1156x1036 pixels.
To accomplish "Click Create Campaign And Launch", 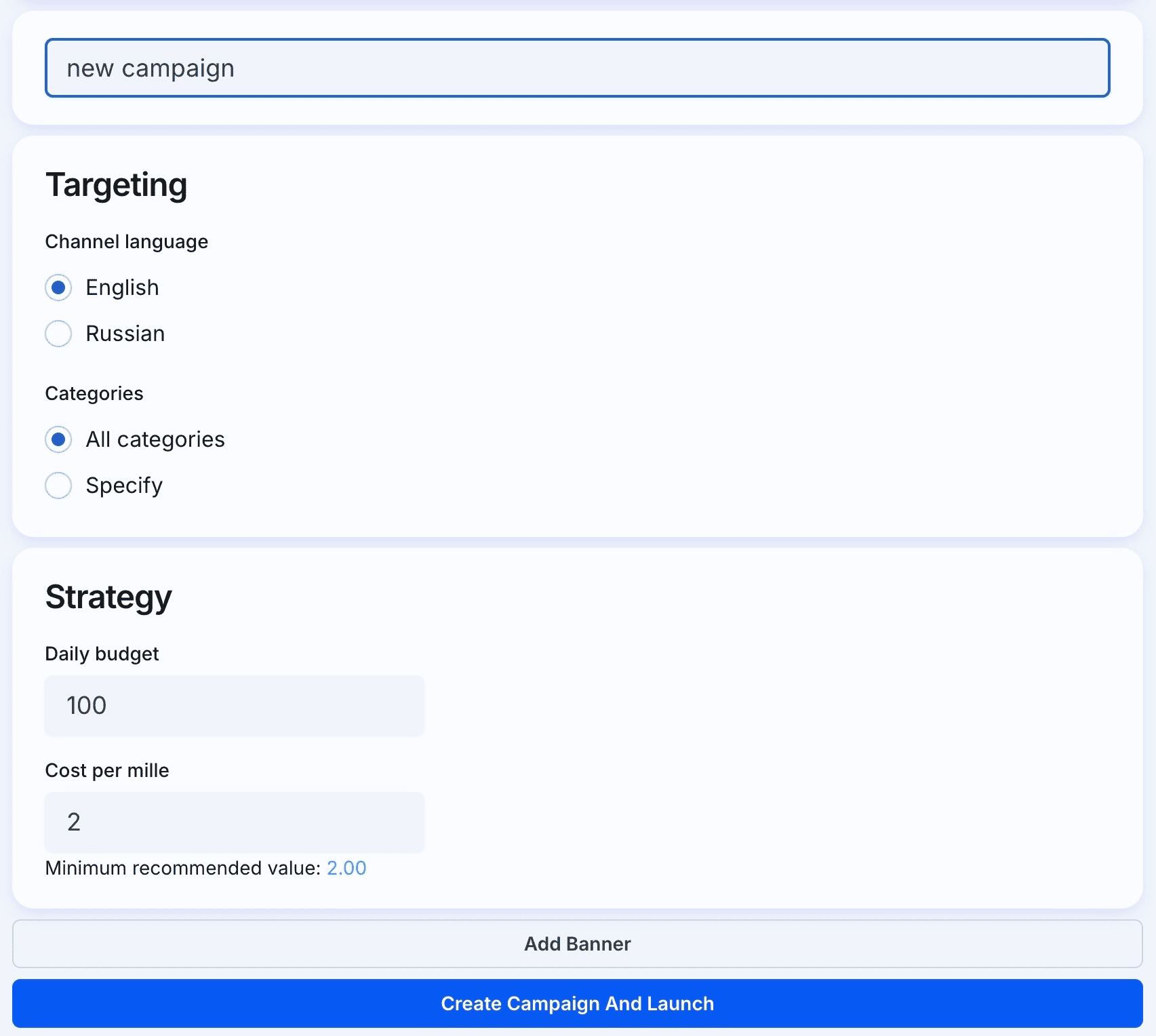I will click(x=578, y=1003).
